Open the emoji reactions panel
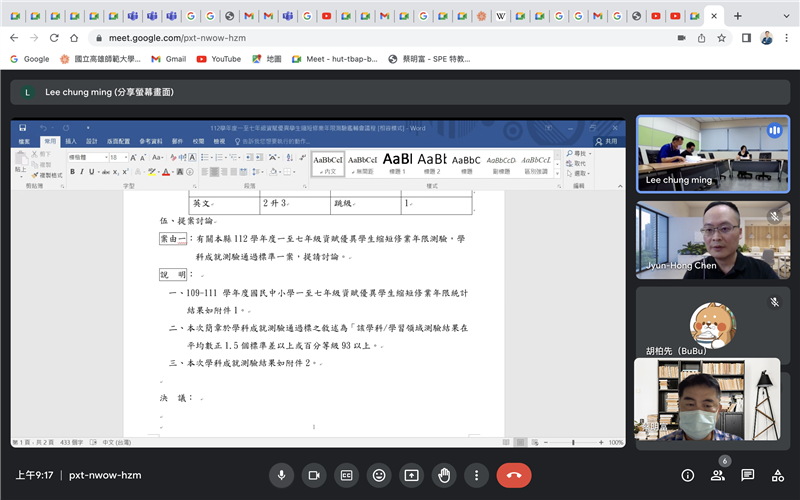This screenshot has height=500, width=800. tap(378, 475)
